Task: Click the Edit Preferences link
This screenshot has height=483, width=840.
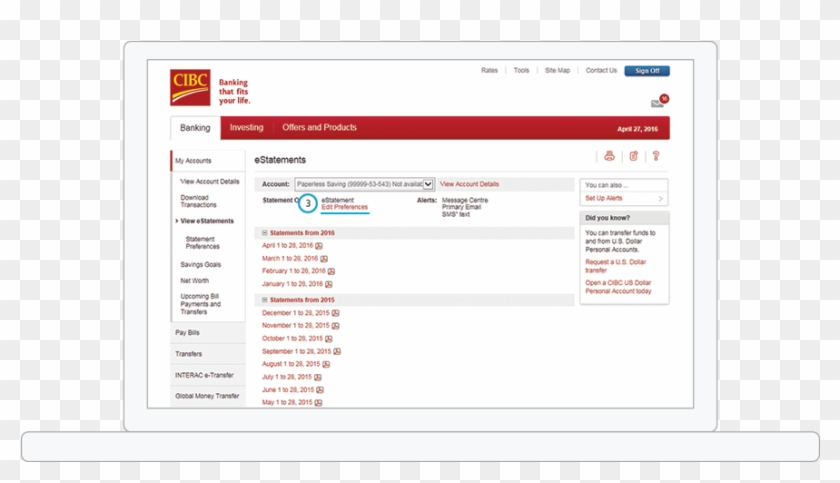Action: click(344, 207)
